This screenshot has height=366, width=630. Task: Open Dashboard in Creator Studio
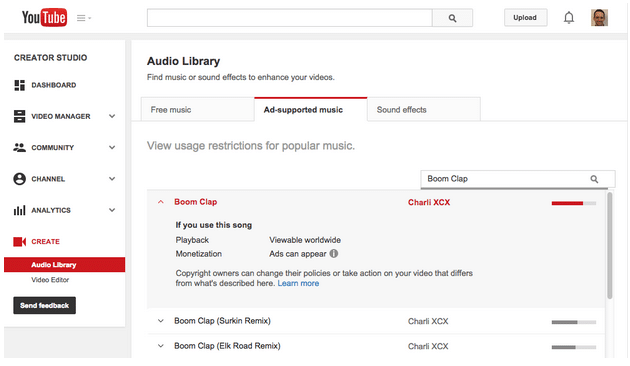[54, 85]
